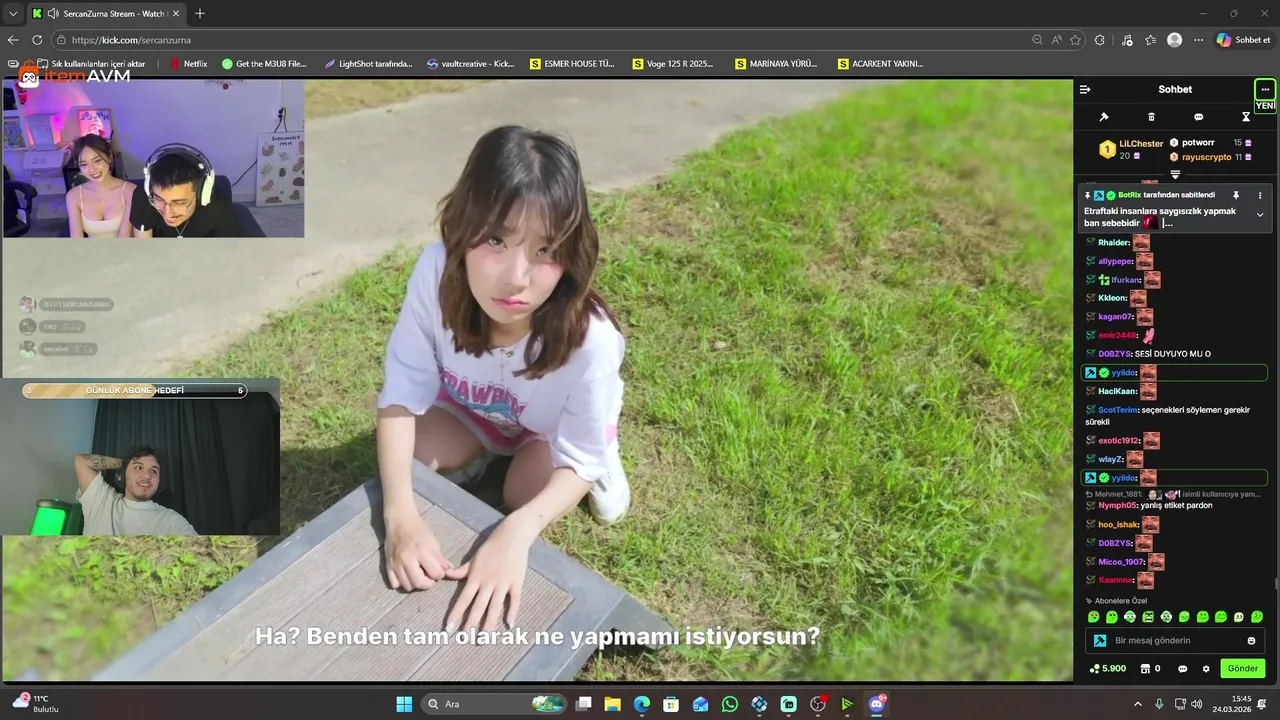Screen dimensions: 1280x720
Task: Open the speech bubble icon in chat toolbar
Action: click(x=1198, y=117)
